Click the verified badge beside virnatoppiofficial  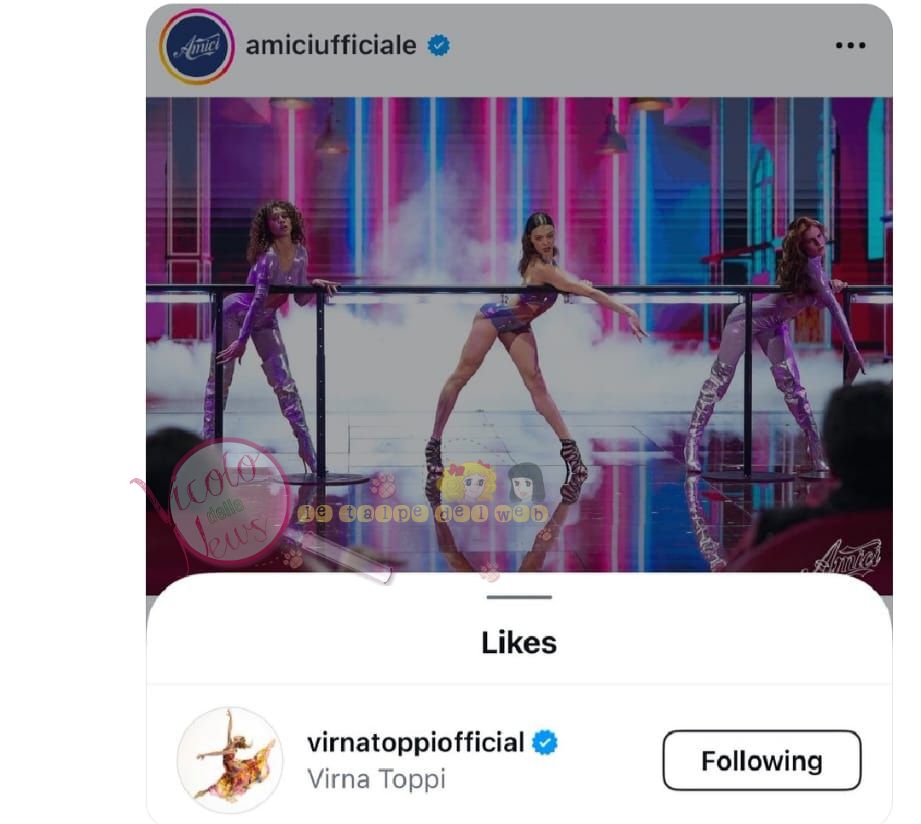(544, 743)
